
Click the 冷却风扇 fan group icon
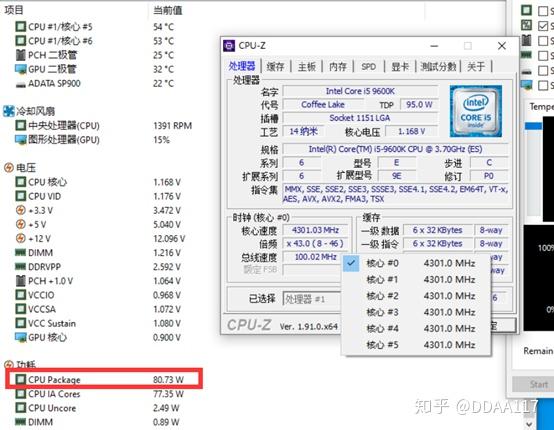tap(9, 111)
